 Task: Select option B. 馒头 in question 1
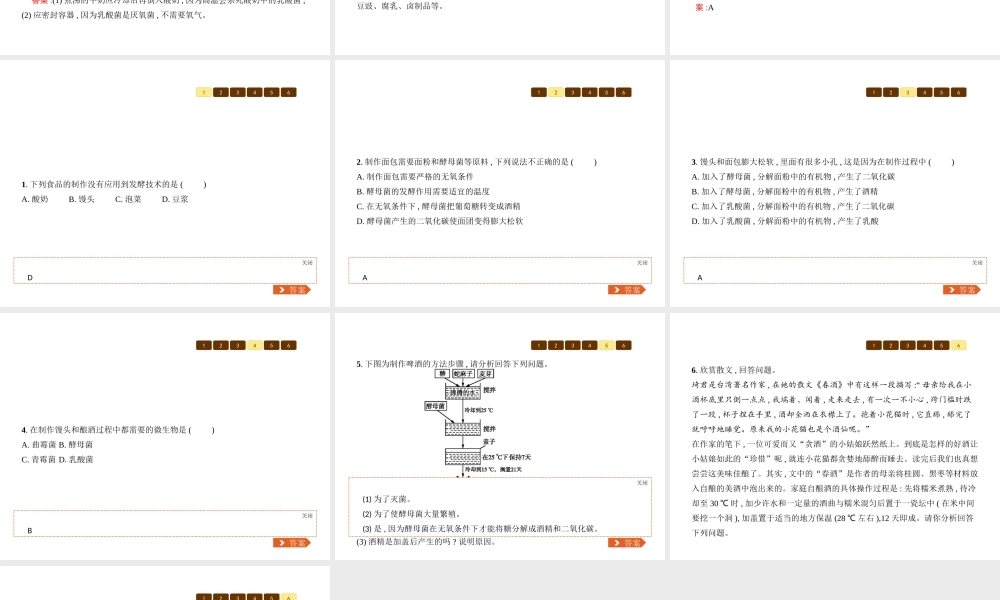pyautogui.click(x=81, y=200)
